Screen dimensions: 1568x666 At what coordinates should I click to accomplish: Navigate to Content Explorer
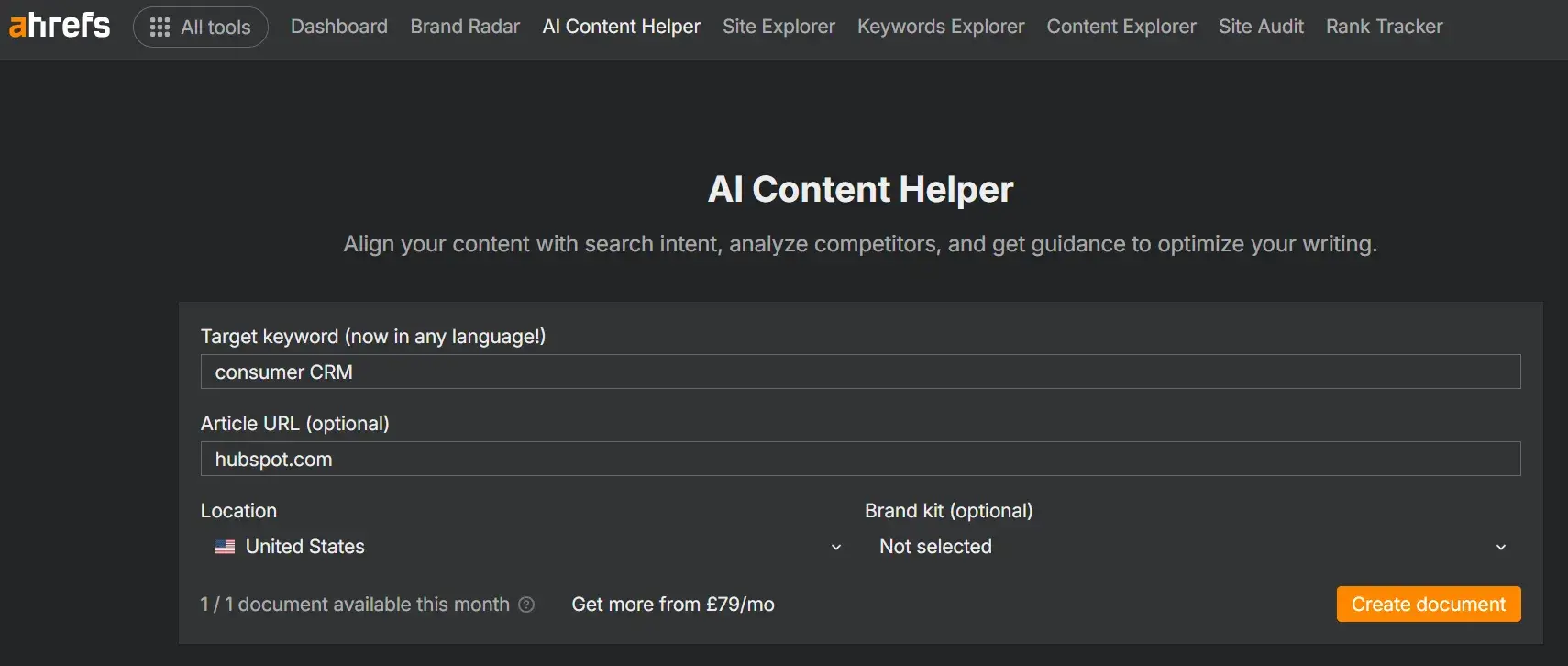pyautogui.click(x=1121, y=27)
